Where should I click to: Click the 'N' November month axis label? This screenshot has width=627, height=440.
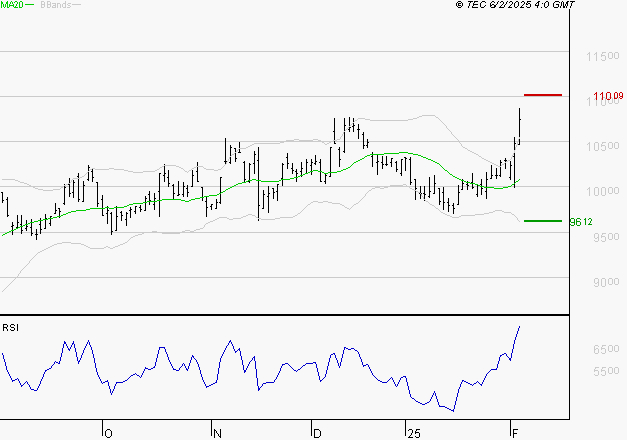coord(216,432)
